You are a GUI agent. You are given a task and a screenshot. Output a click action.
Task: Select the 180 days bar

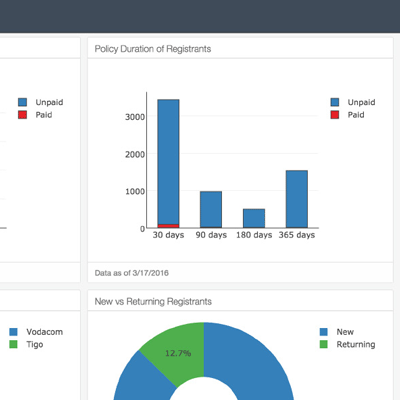pyautogui.click(x=254, y=218)
